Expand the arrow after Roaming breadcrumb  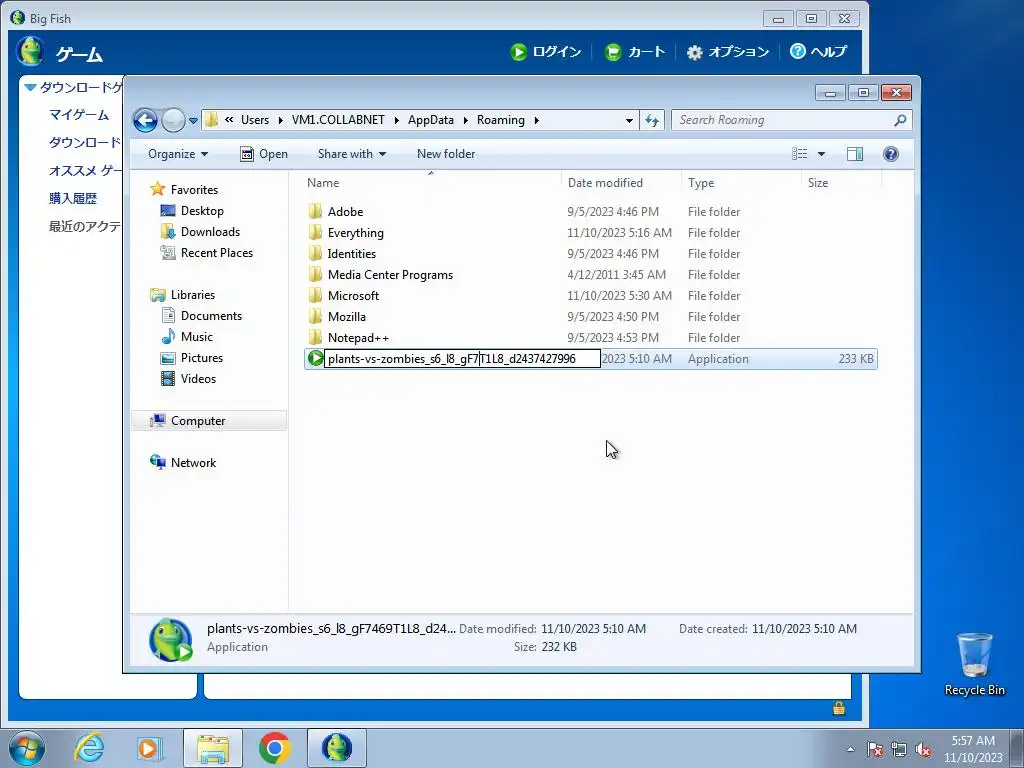(x=537, y=120)
